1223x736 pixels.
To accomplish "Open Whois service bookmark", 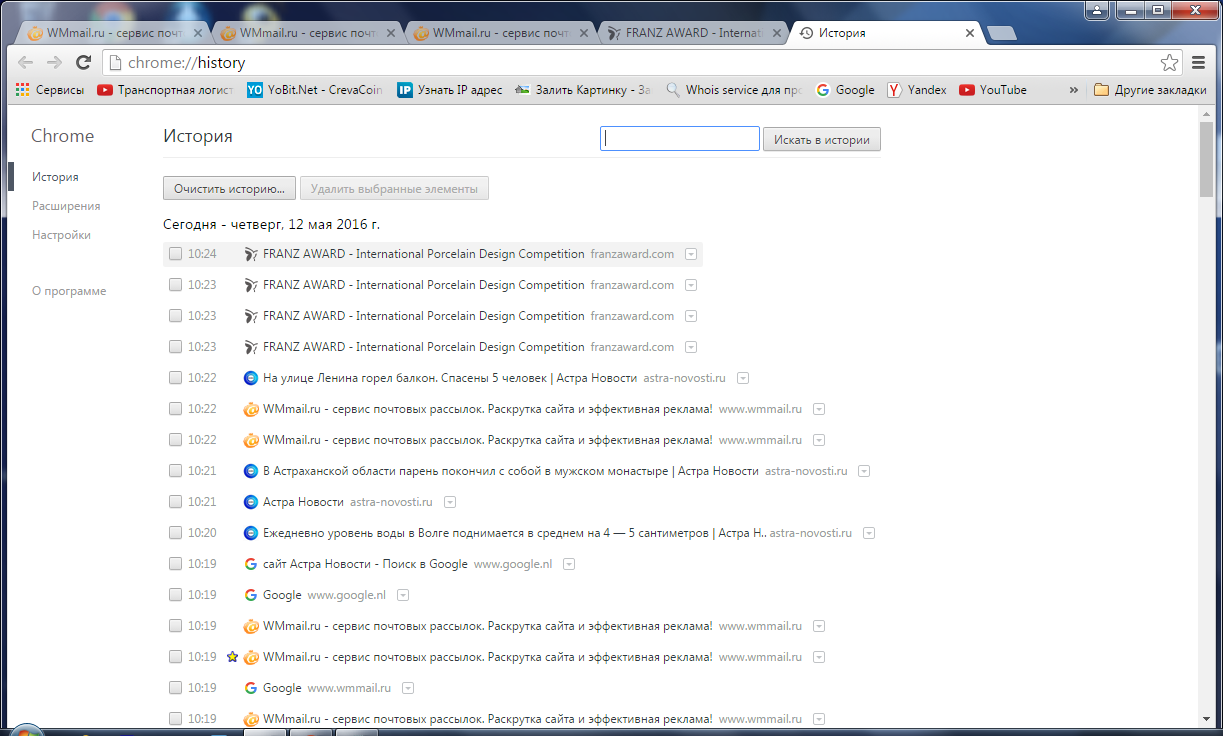I will pyautogui.click(x=734, y=90).
